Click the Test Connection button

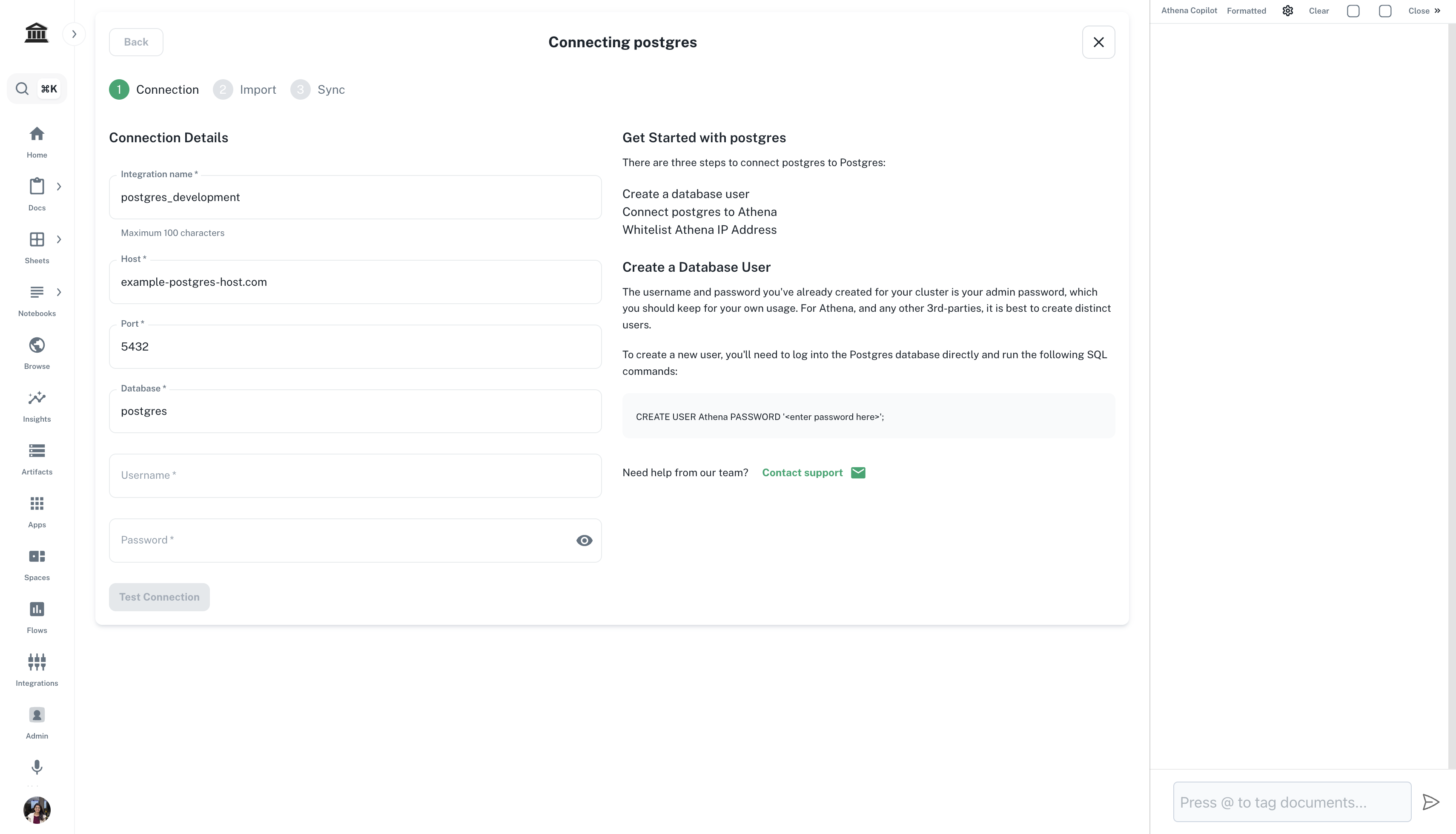click(x=159, y=597)
